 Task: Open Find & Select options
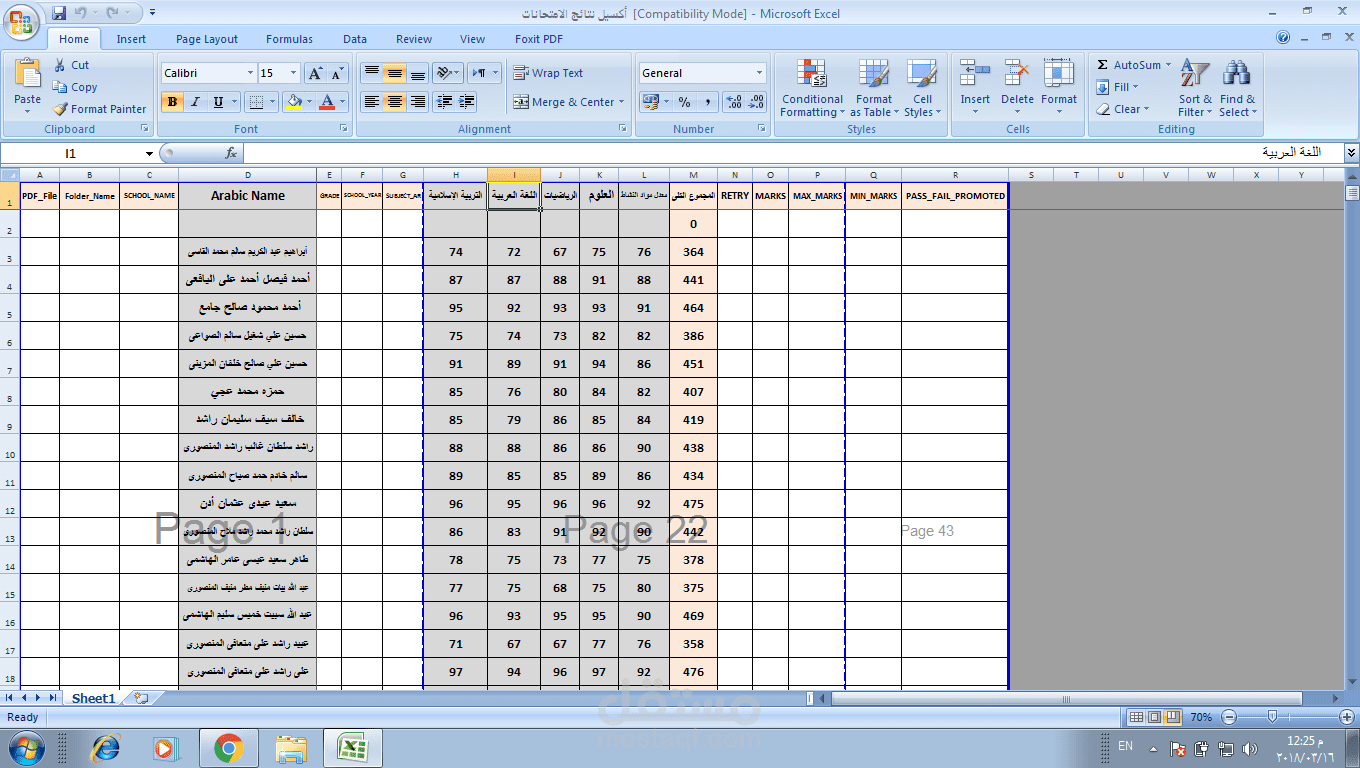(x=1238, y=88)
